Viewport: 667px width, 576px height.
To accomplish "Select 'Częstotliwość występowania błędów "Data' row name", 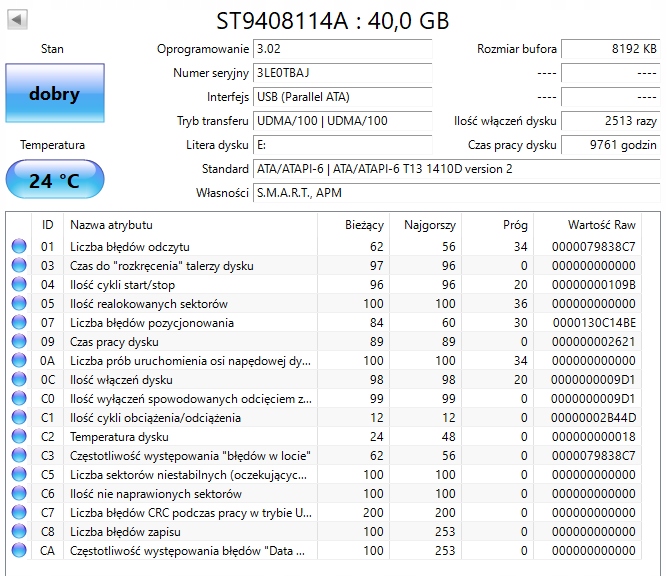I will tap(187, 550).
